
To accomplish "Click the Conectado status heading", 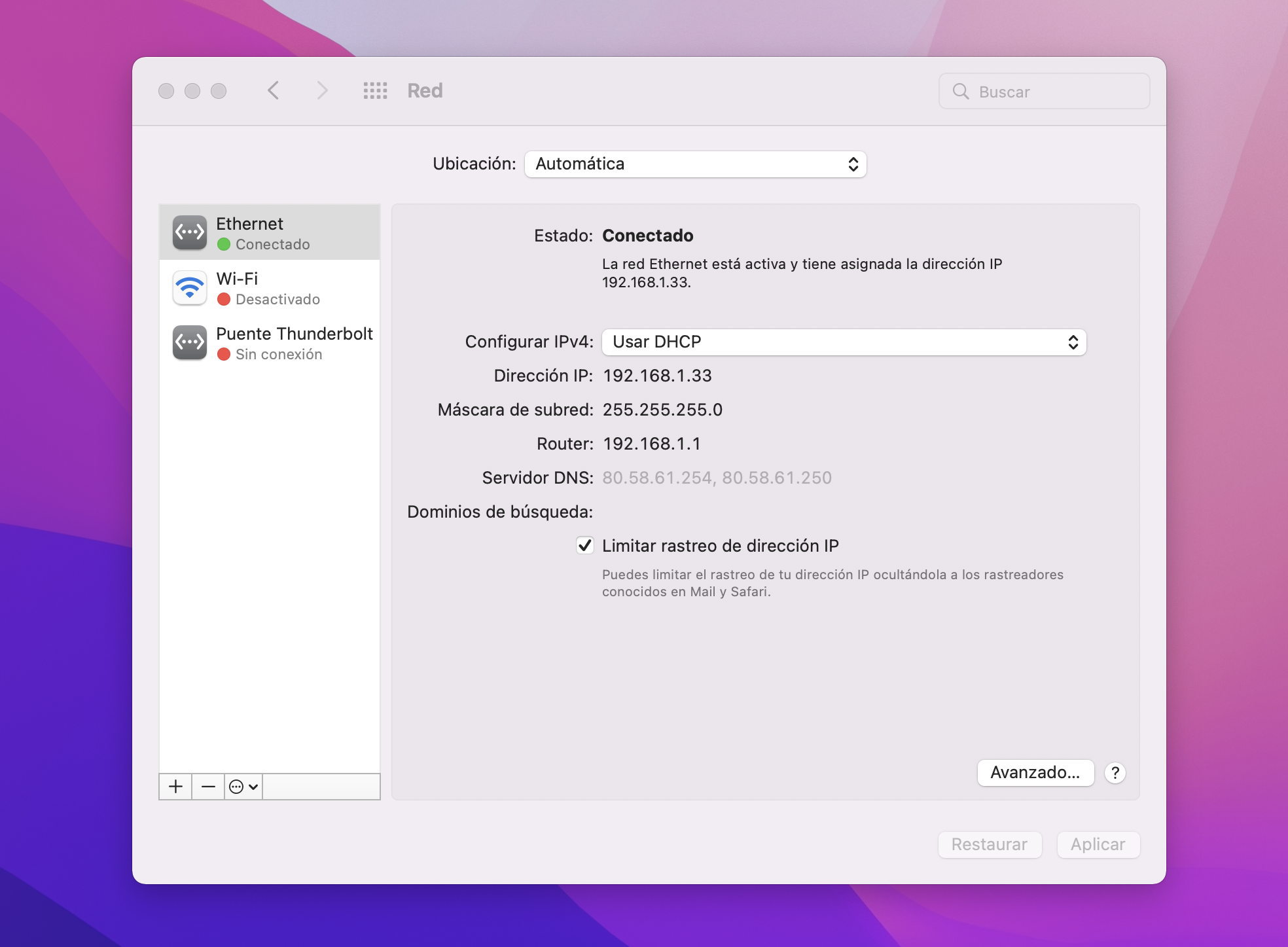I will (648, 236).
